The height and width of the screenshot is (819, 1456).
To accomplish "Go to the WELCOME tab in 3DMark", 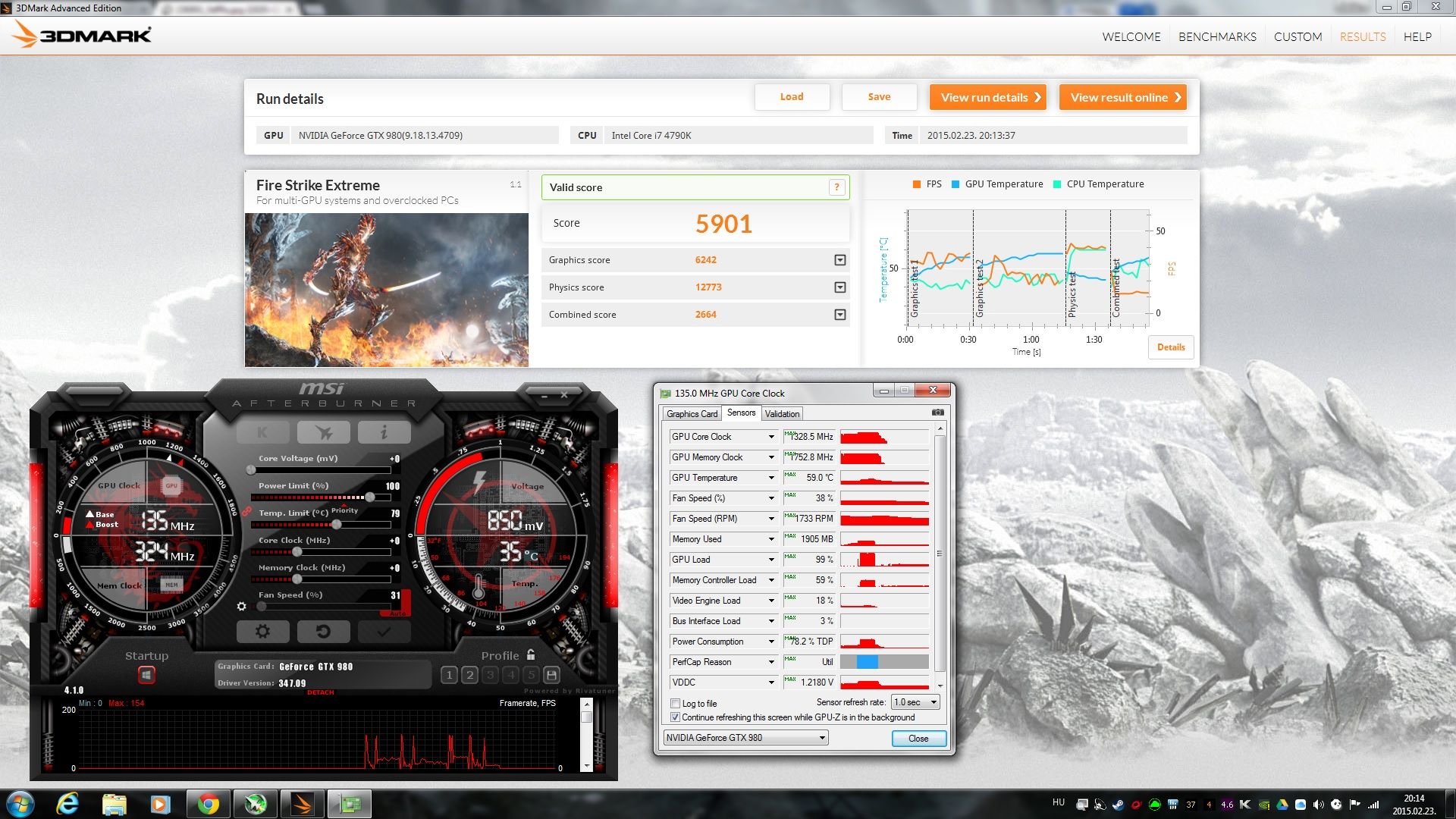I will coord(1131,36).
